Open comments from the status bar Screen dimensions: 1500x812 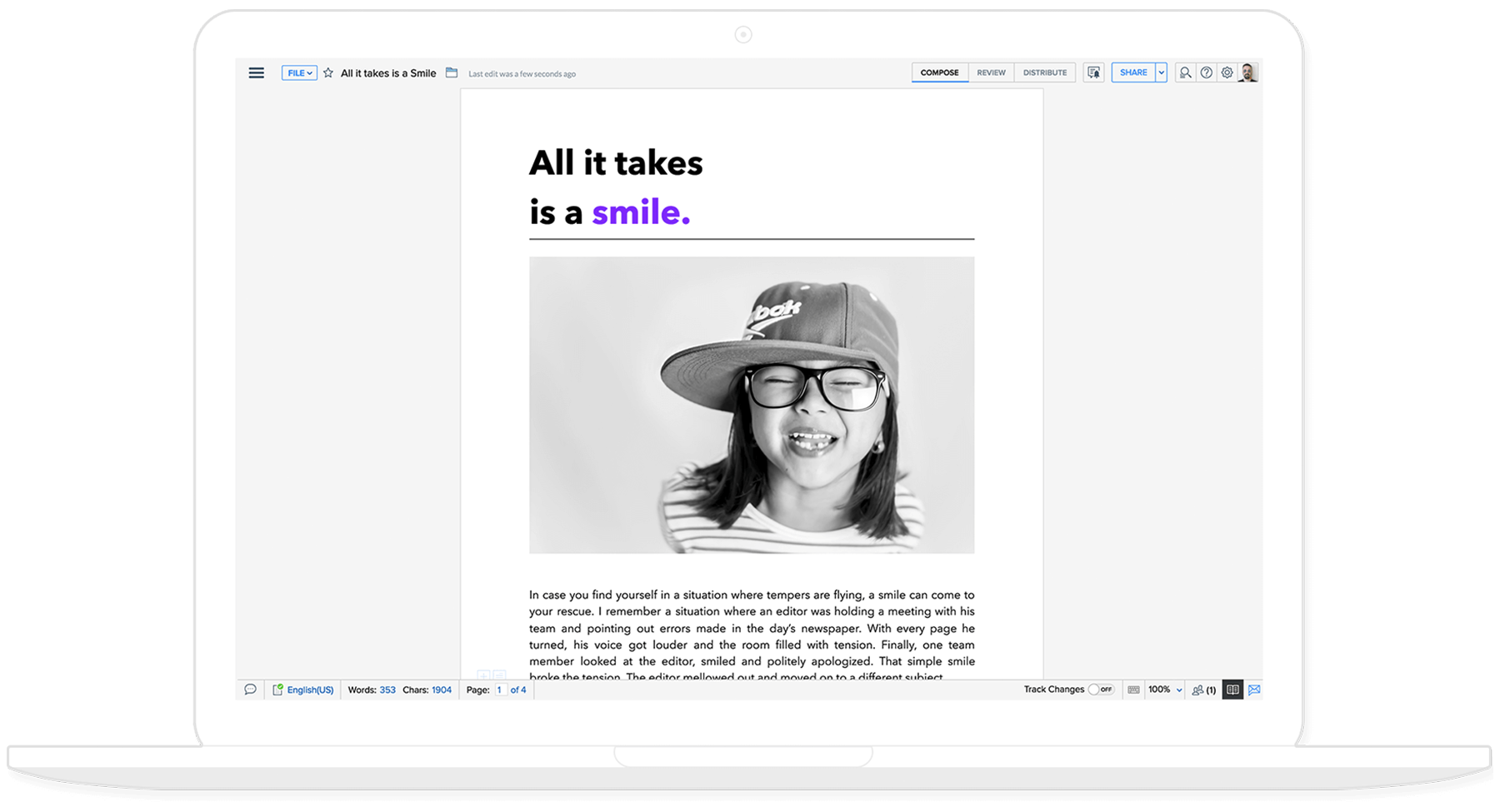click(250, 690)
